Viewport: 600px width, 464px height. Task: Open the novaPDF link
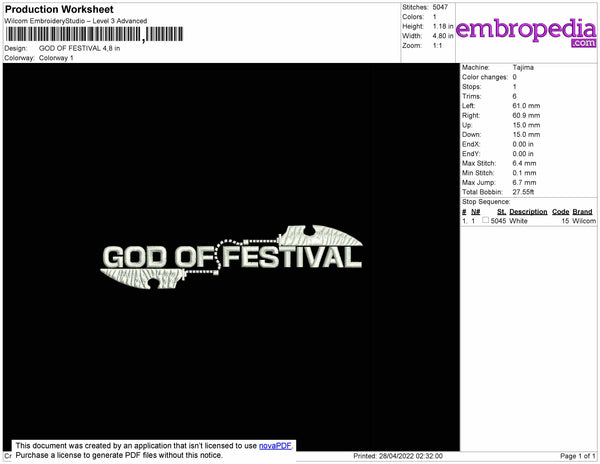coord(275,446)
